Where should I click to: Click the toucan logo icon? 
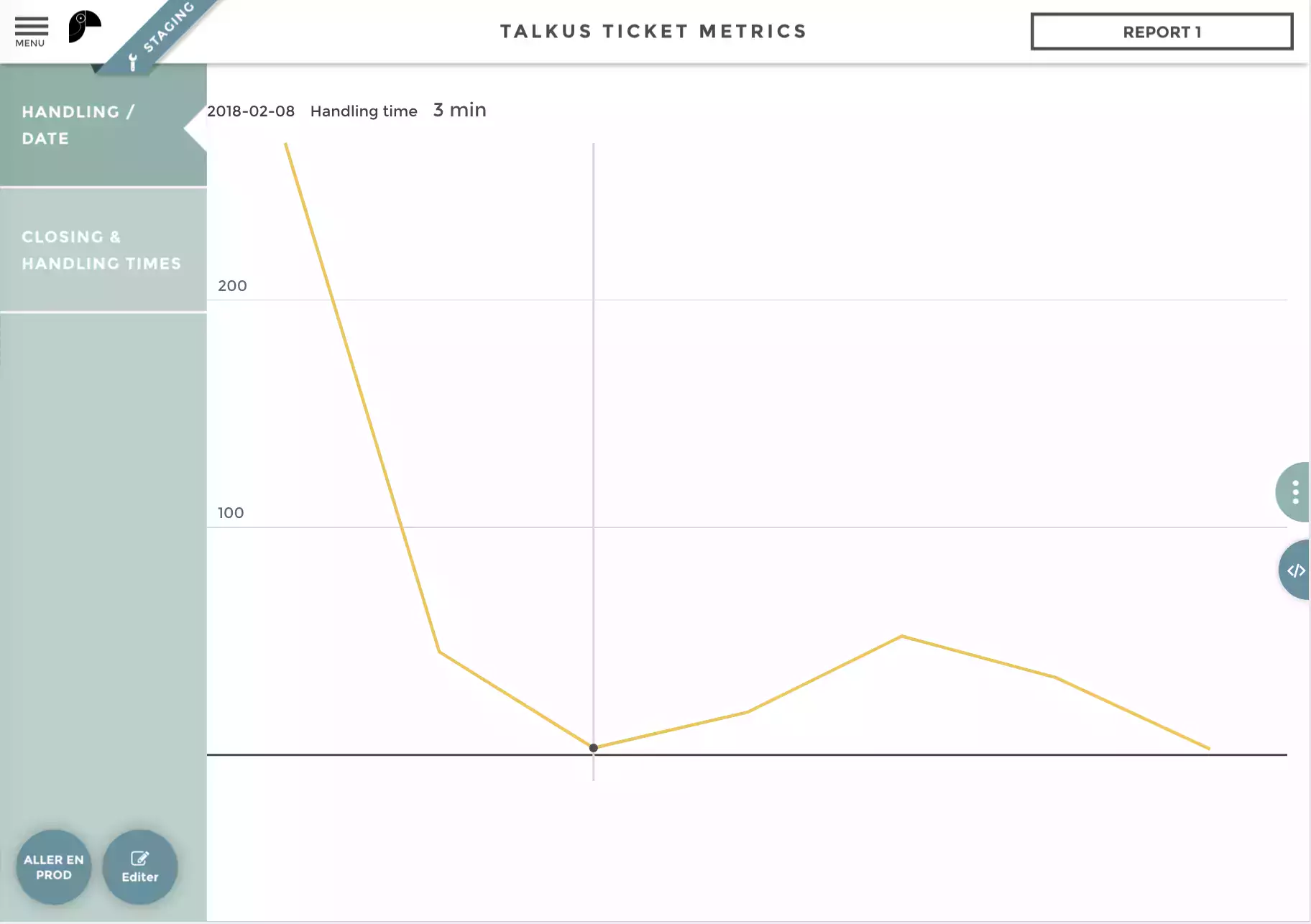(x=84, y=27)
